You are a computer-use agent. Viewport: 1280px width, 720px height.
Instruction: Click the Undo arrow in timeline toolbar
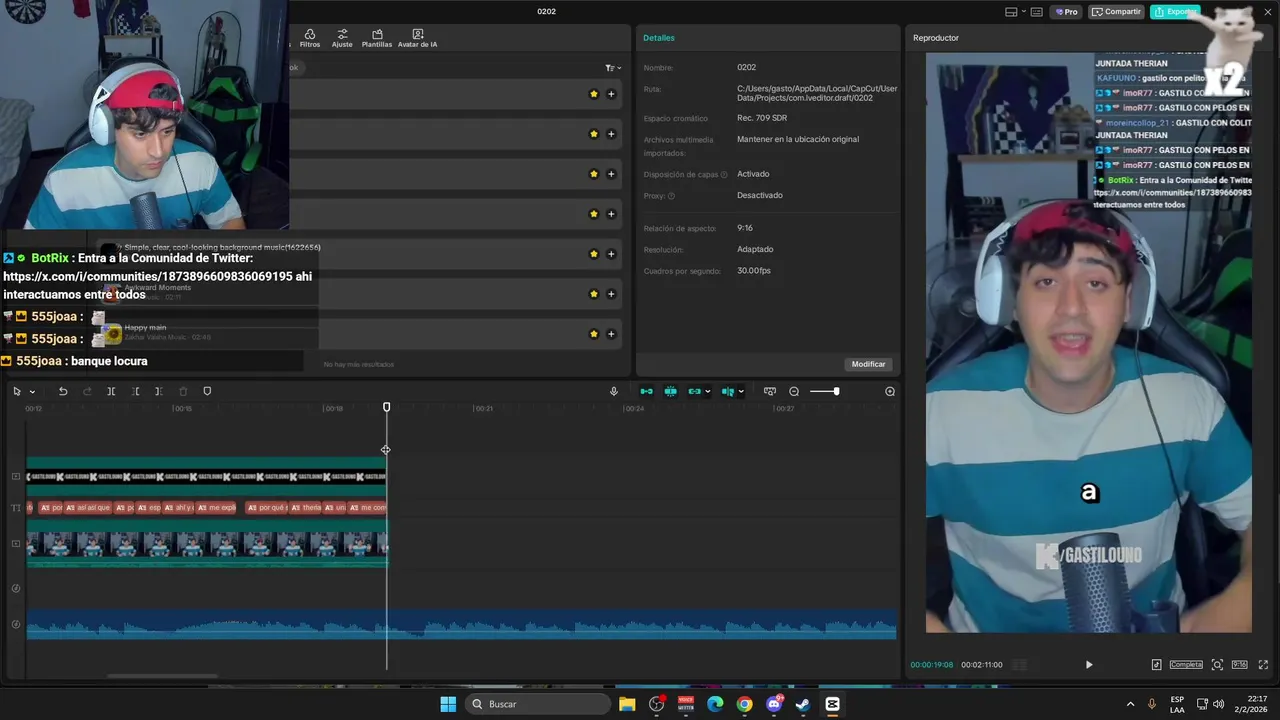click(x=63, y=391)
